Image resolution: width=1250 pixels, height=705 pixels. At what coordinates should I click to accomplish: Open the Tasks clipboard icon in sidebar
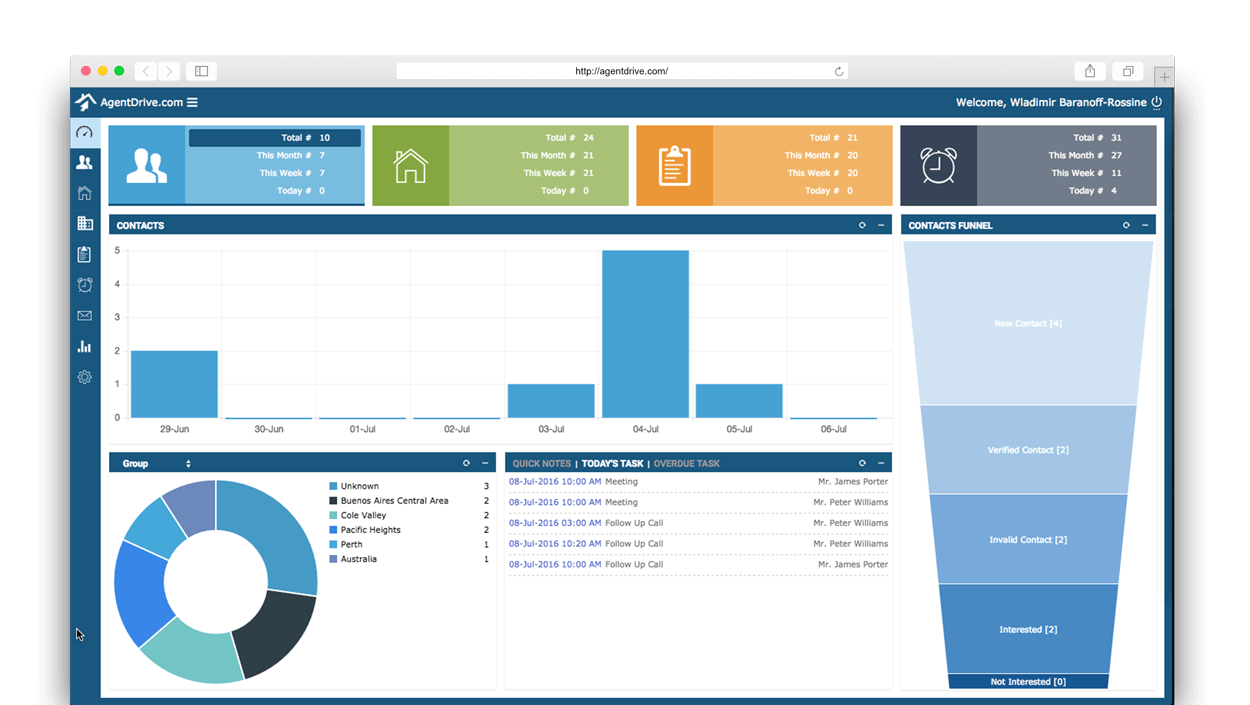click(85, 254)
